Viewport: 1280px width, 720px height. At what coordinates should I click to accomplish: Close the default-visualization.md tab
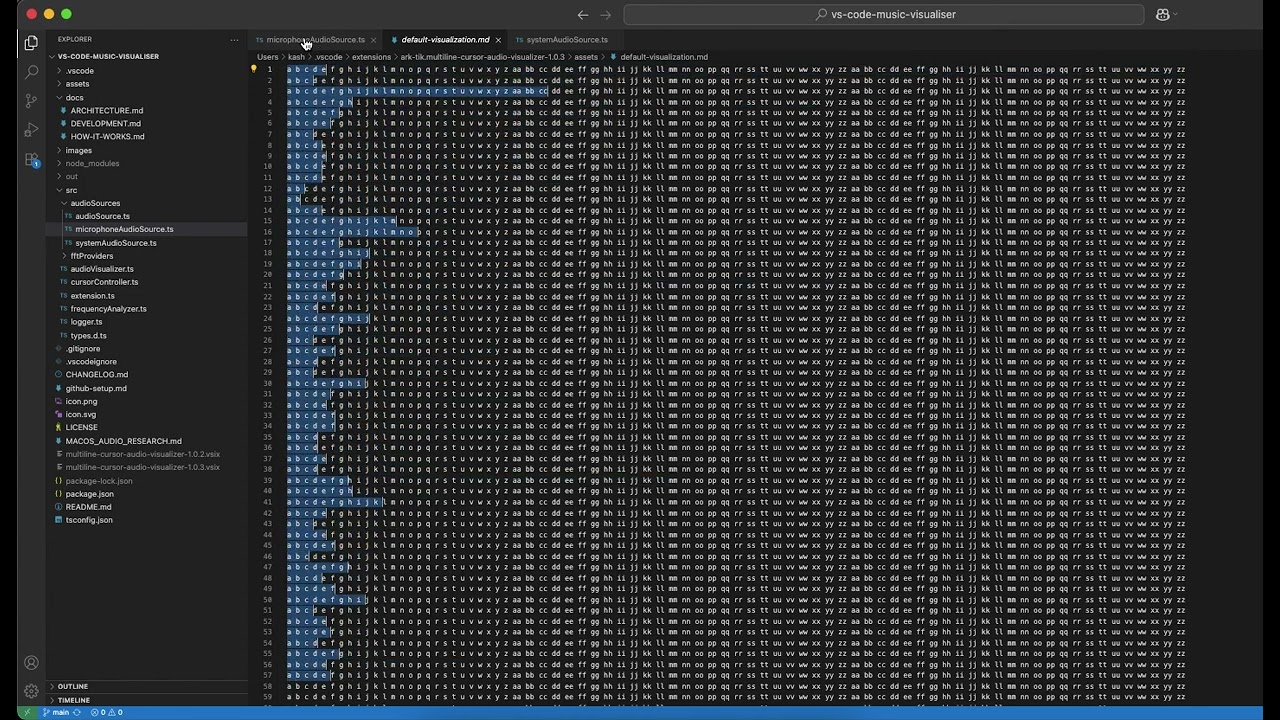[x=498, y=40]
